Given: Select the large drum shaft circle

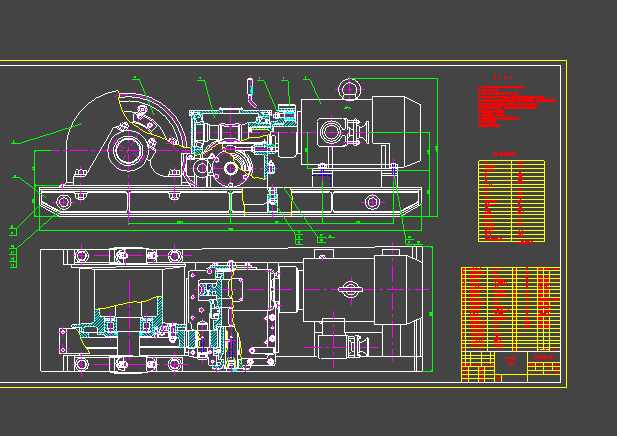Looking at the screenshot, I should (128, 151).
